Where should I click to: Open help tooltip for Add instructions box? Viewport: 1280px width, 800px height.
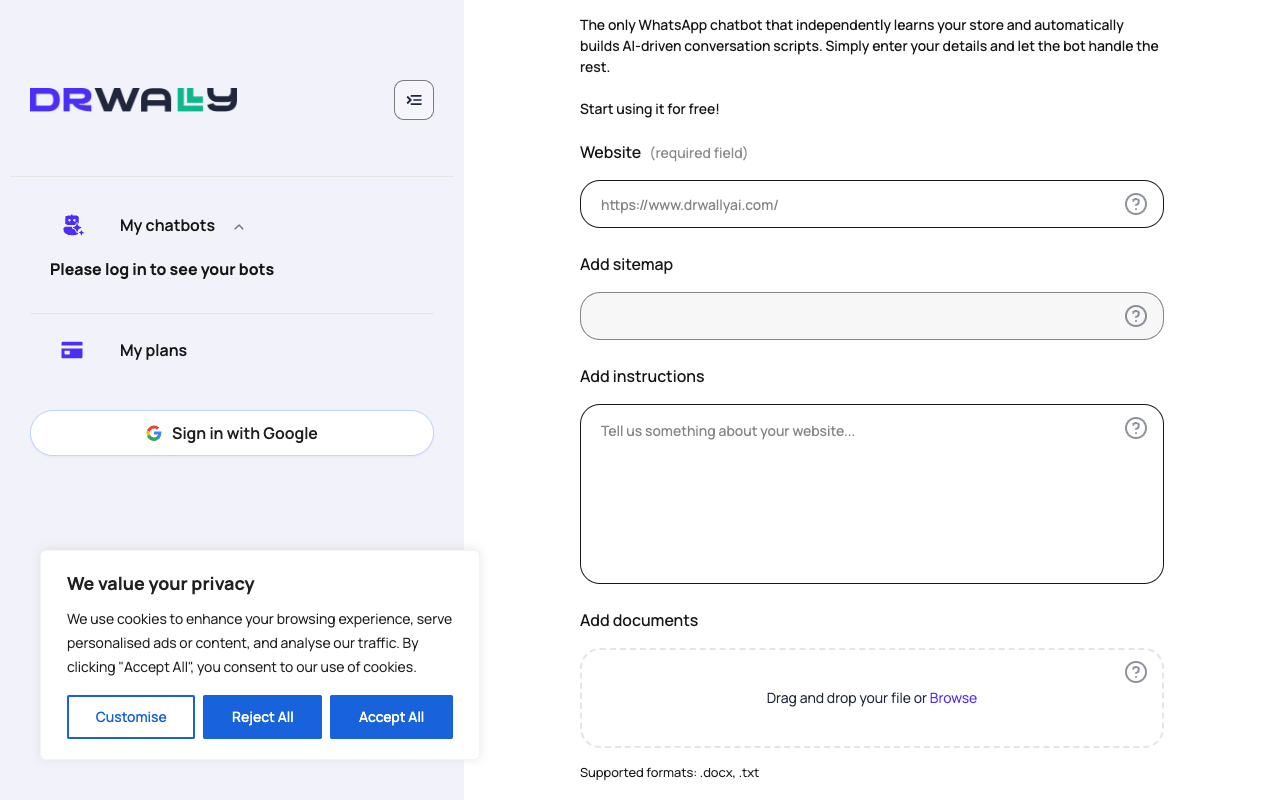tap(1135, 427)
